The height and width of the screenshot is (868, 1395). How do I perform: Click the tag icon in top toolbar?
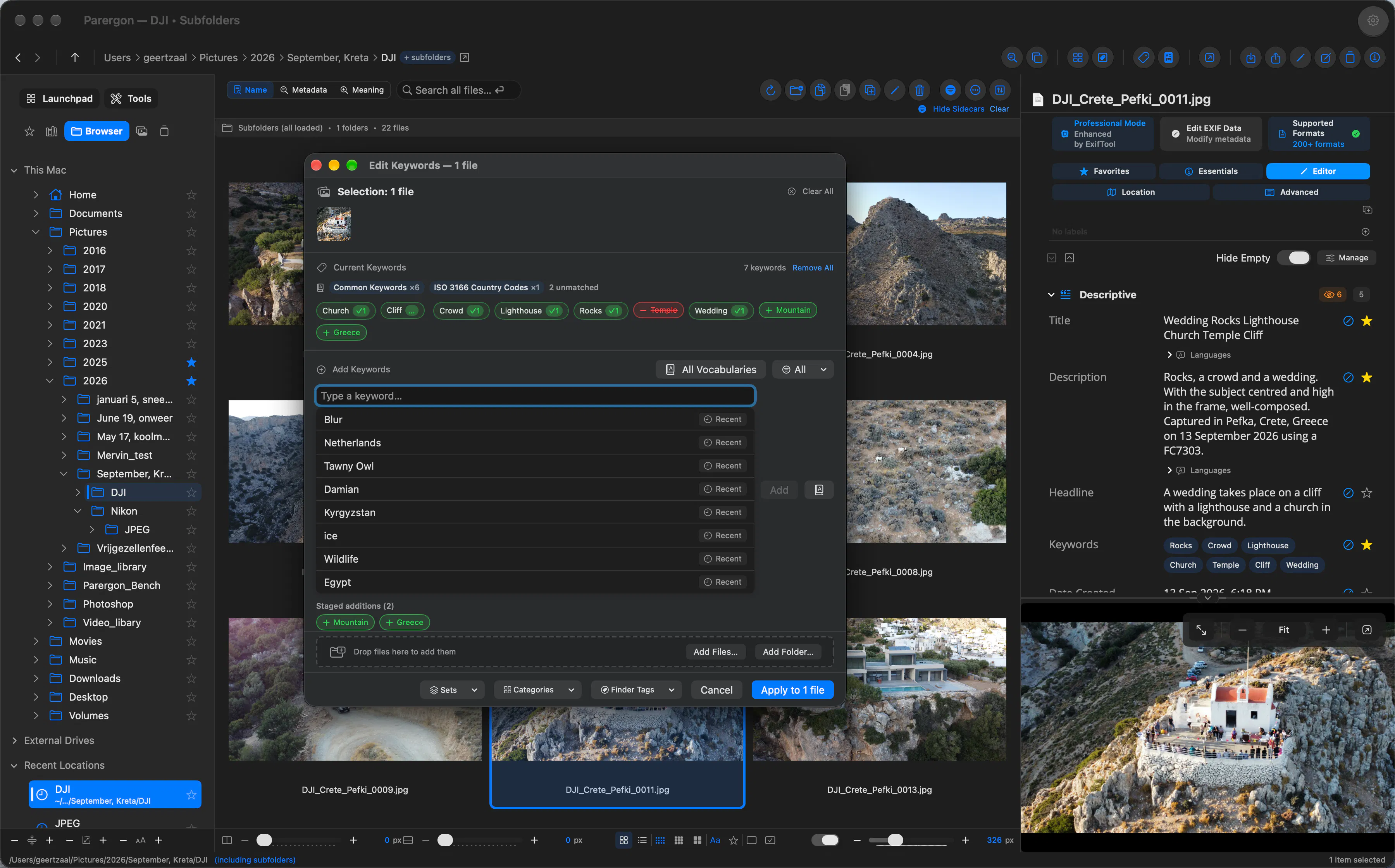click(1143, 57)
